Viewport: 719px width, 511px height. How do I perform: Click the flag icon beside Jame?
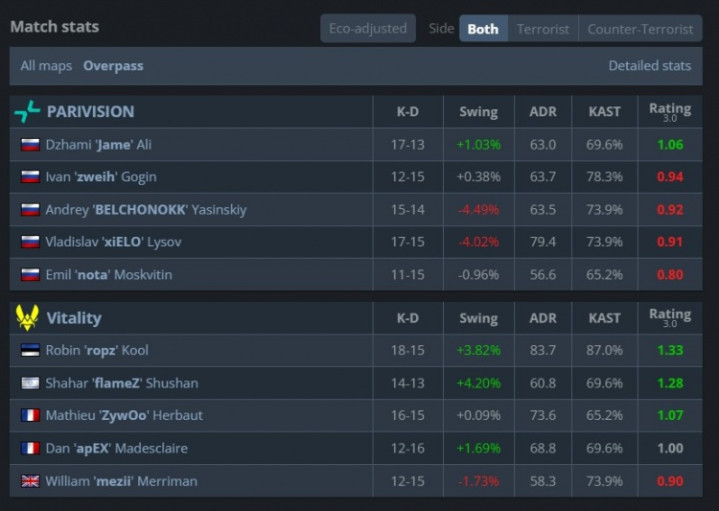tap(30, 145)
